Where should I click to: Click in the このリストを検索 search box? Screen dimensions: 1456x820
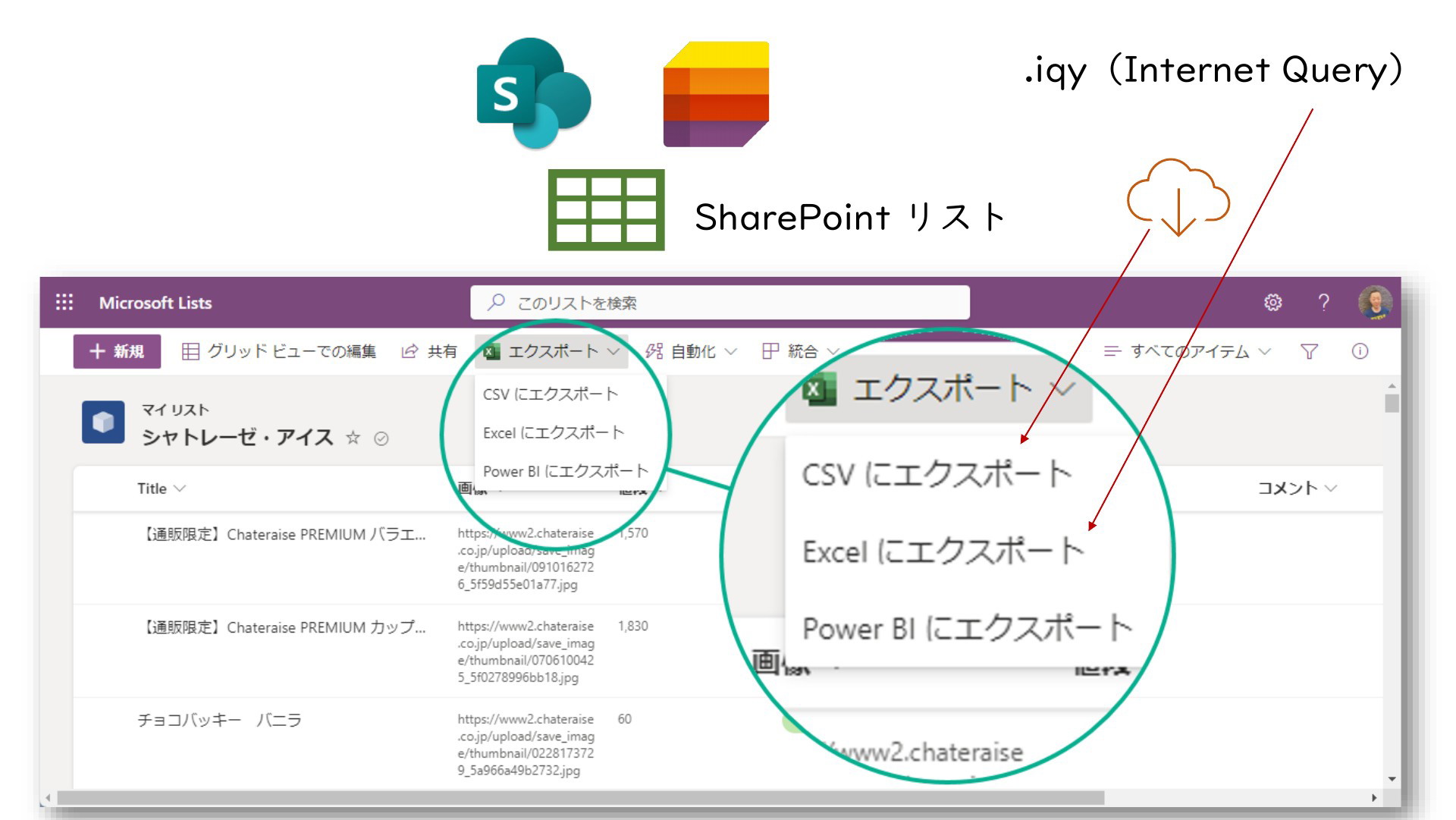click(720, 303)
